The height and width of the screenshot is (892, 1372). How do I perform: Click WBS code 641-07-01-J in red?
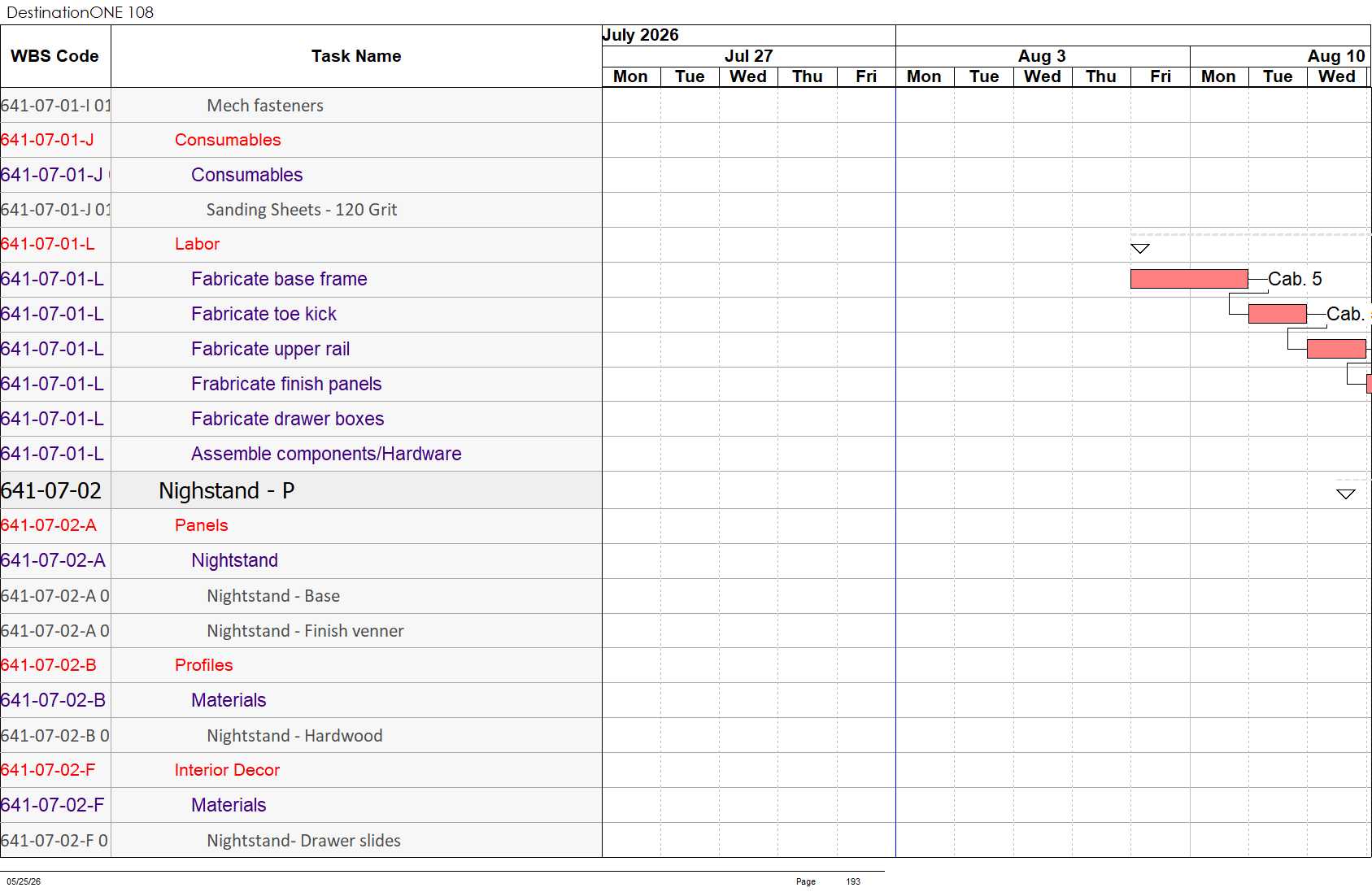point(47,140)
